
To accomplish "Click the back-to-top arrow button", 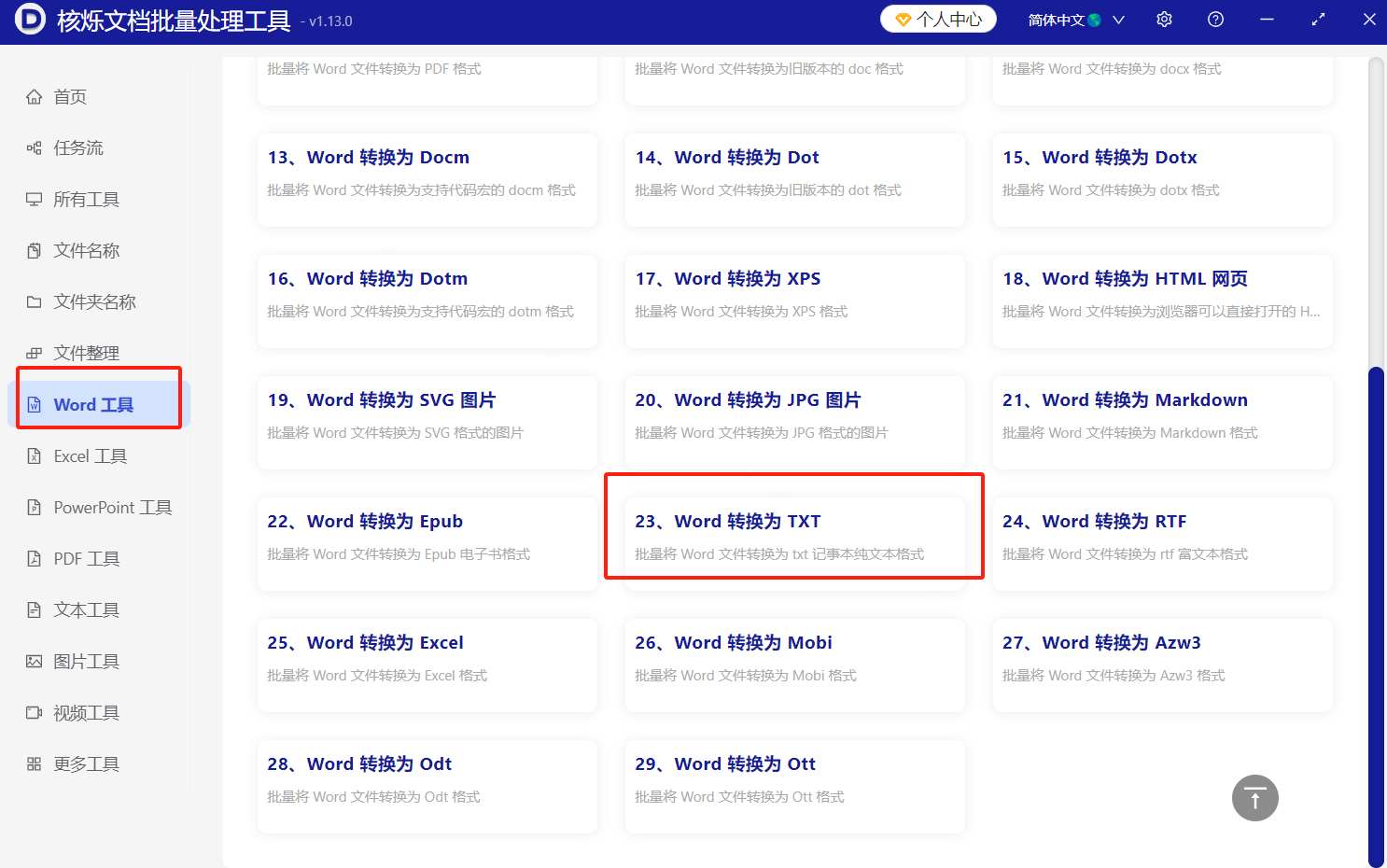I will (x=1254, y=798).
